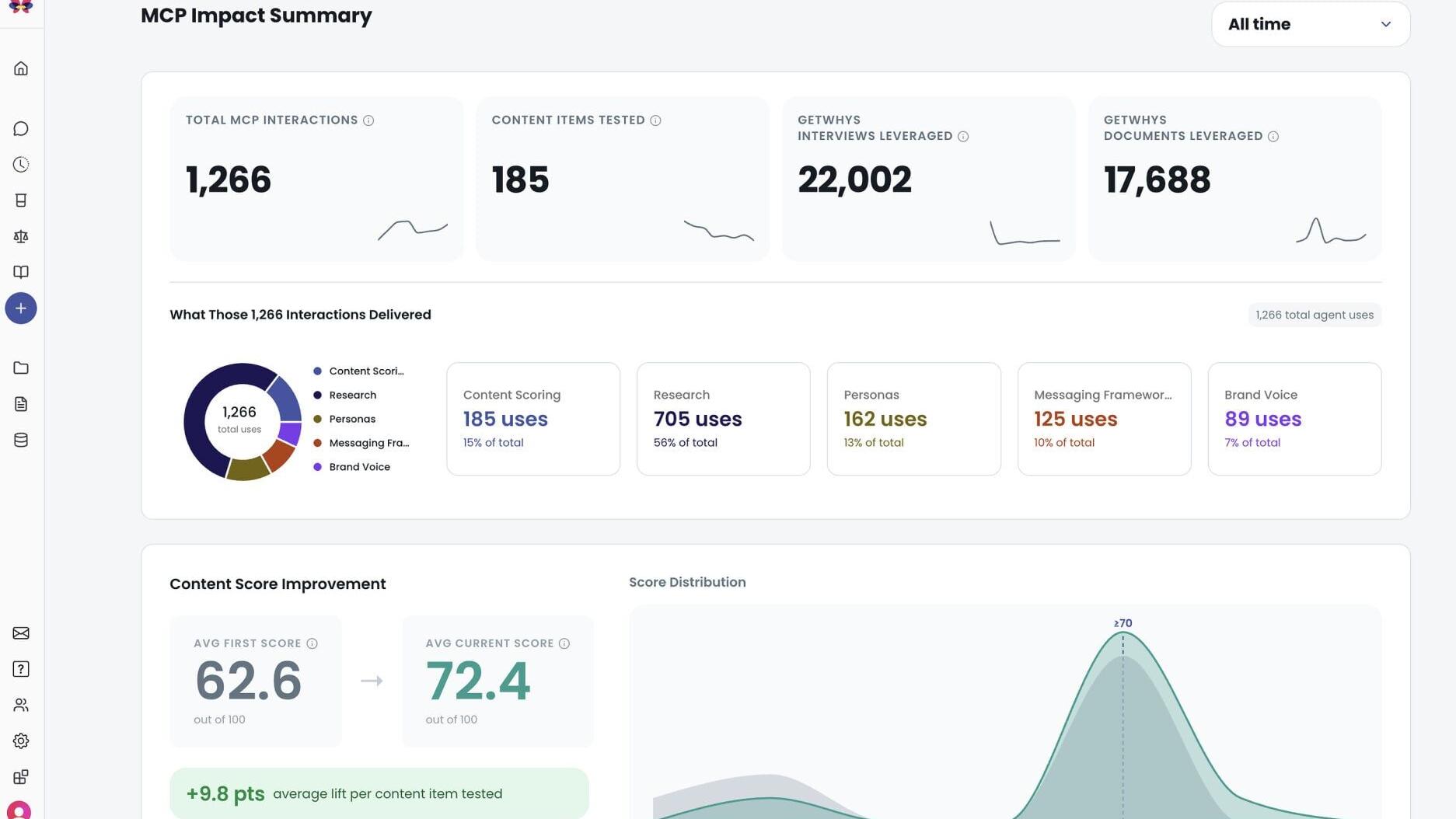Click the Content Items Tested sparkline
The height and width of the screenshot is (819, 1456).
click(719, 231)
